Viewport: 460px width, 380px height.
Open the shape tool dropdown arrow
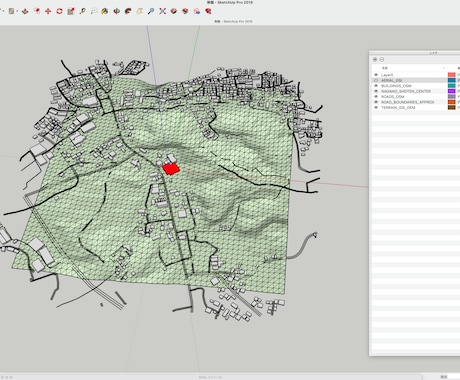click(x=17, y=12)
